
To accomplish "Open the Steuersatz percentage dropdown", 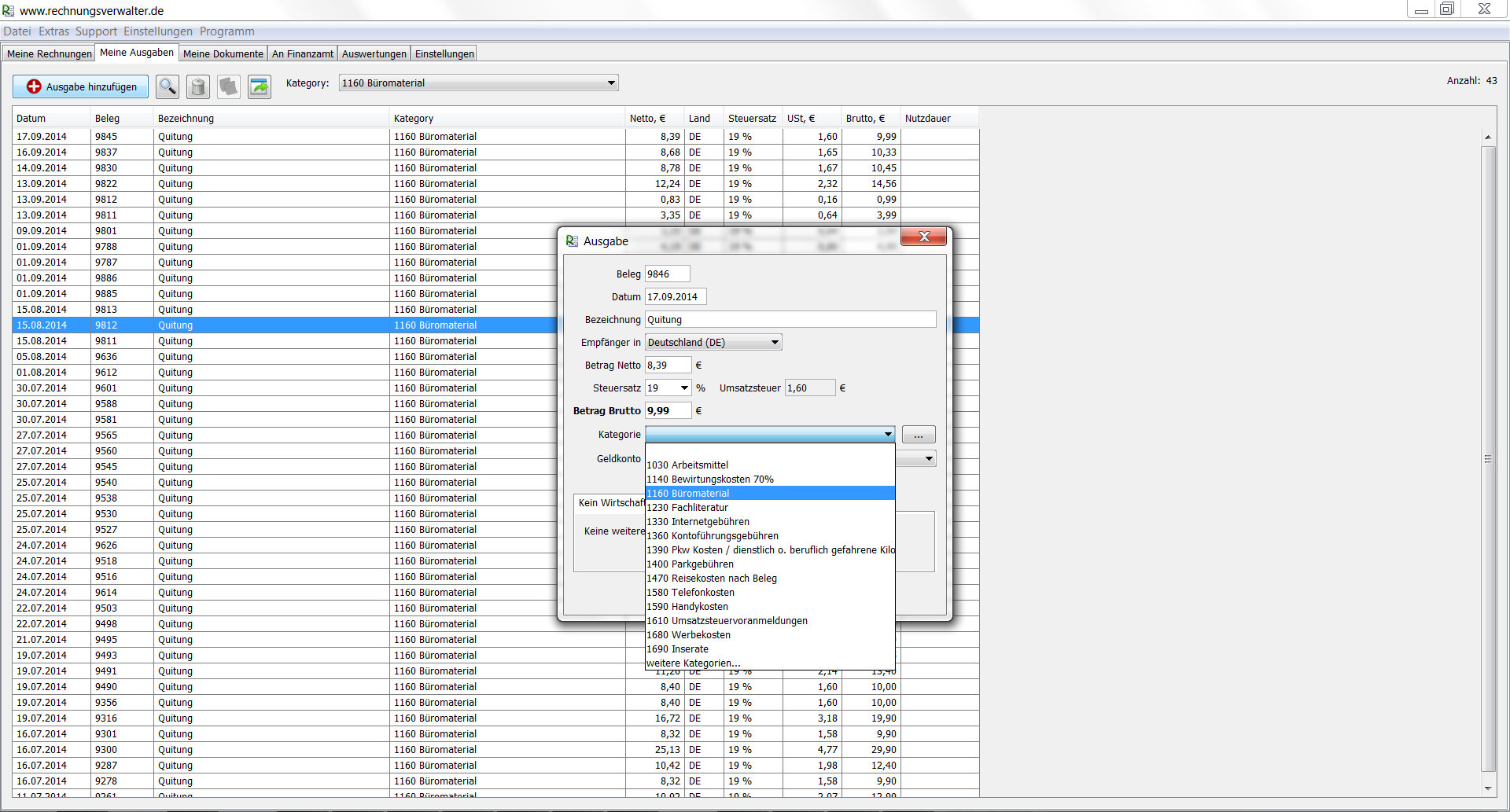I will 684,388.
